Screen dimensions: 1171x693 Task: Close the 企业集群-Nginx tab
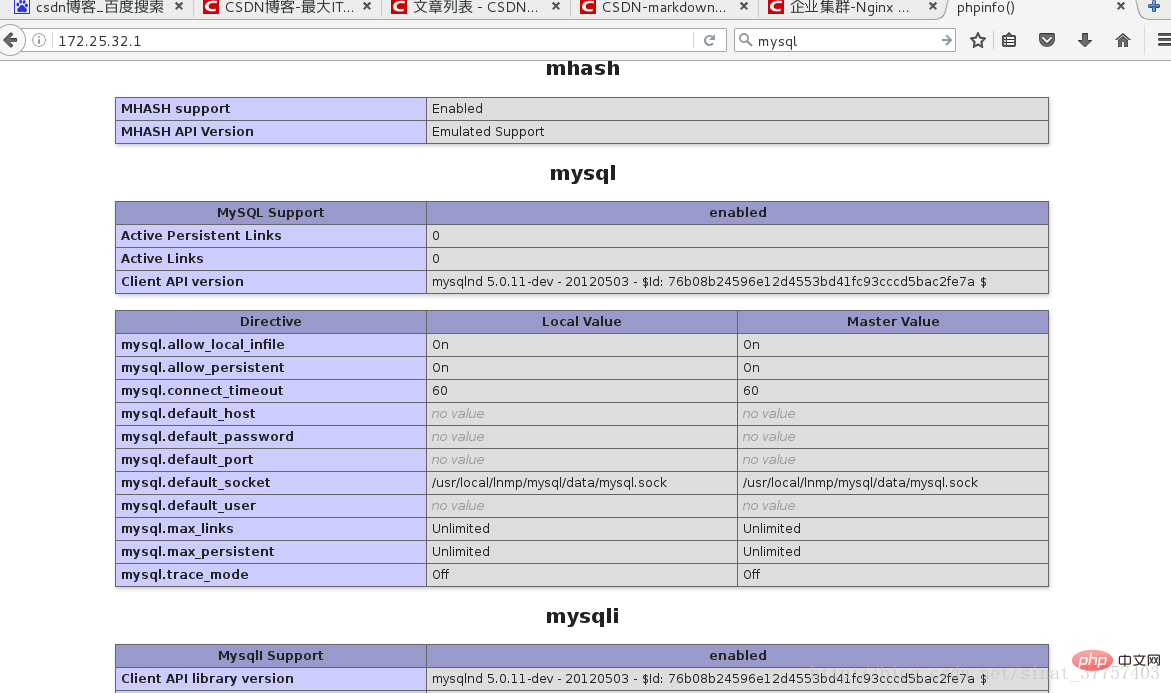click(933, 7)
